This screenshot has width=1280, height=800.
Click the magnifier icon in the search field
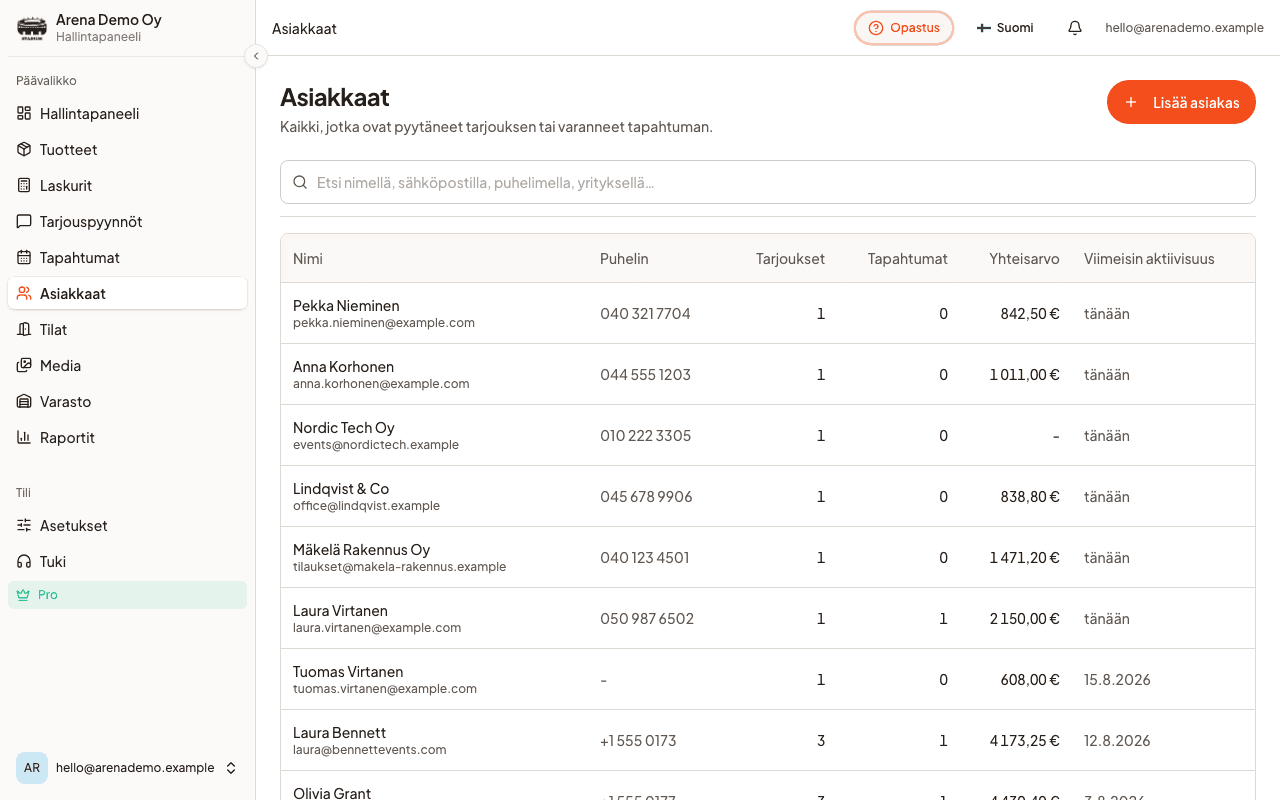click(x=300, y=183)
